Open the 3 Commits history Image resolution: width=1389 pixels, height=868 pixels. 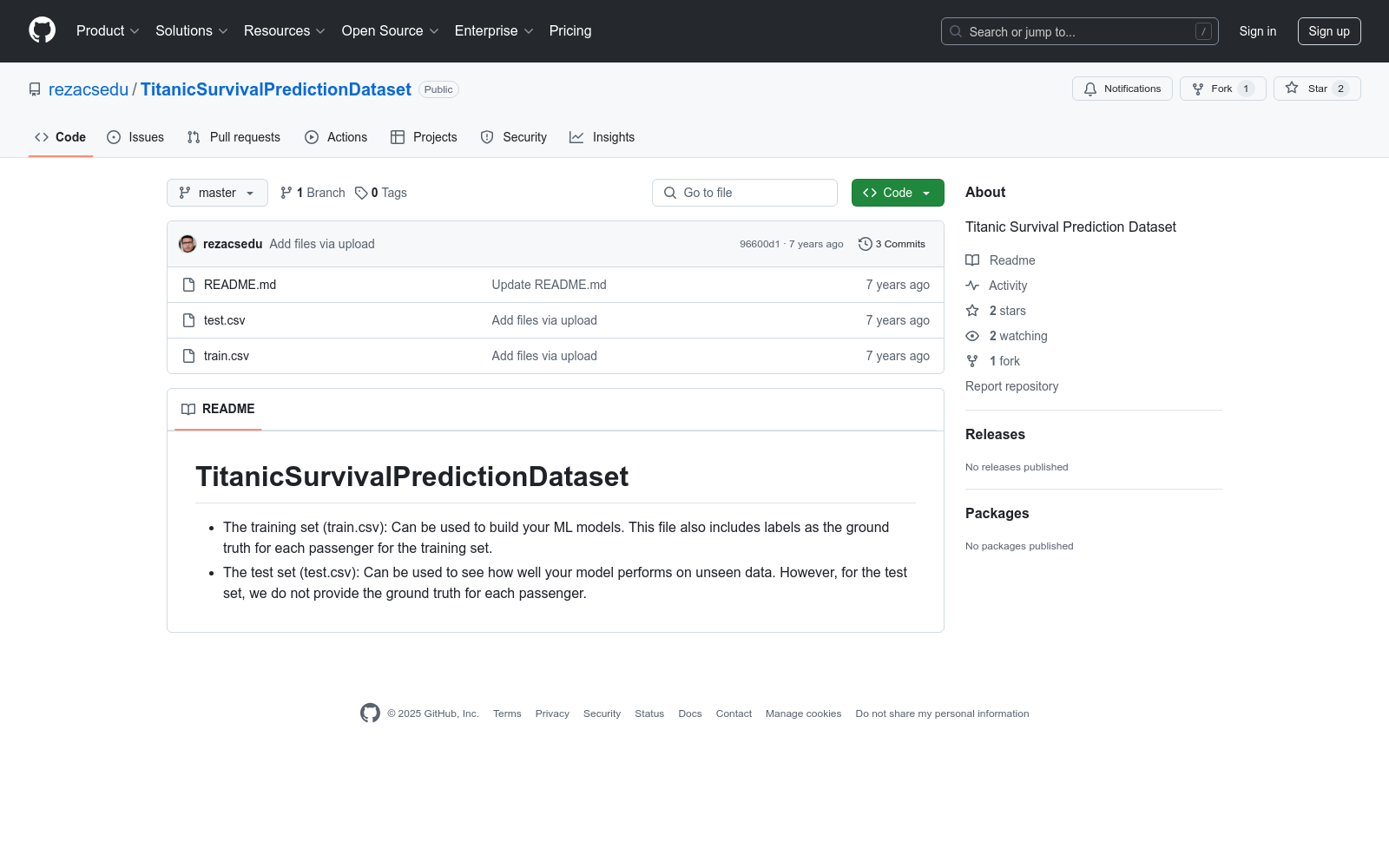coord(892,244)
